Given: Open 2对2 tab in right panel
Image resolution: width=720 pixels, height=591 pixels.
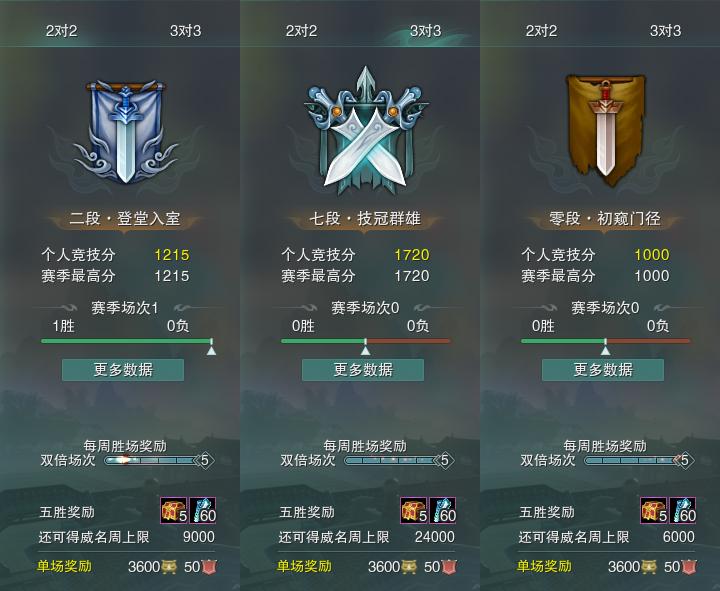Looking at the screenshot, I should pos(541,31).
